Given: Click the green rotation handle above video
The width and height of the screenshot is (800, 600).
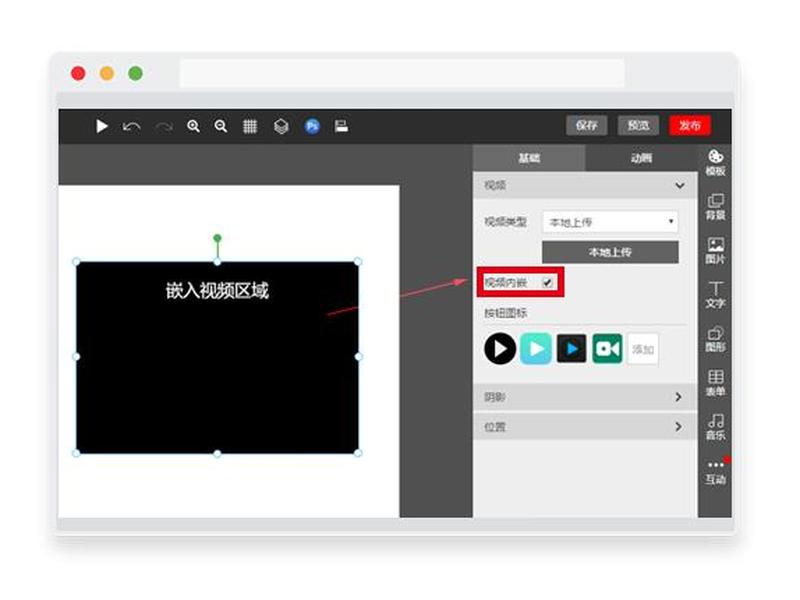Looking at the screenshot, I should click(x=217, y=238).
